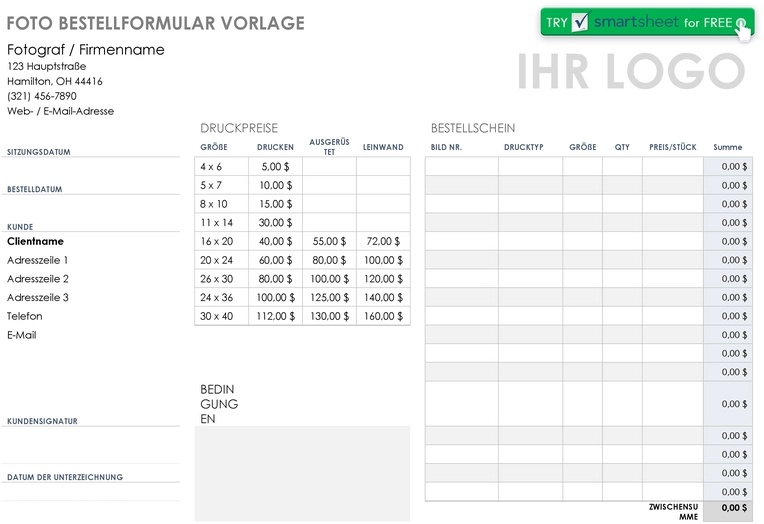Click the SITZUNGSDATUM input field
Image resolution: width=764 pixels, height=524 pixels.
click(91, 167)
